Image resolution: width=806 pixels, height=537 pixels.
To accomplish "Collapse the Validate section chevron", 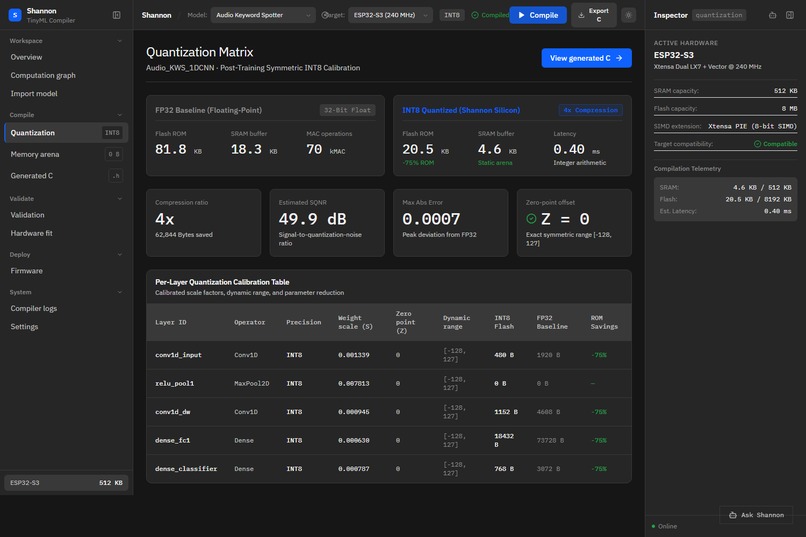I will pos(119,198).
